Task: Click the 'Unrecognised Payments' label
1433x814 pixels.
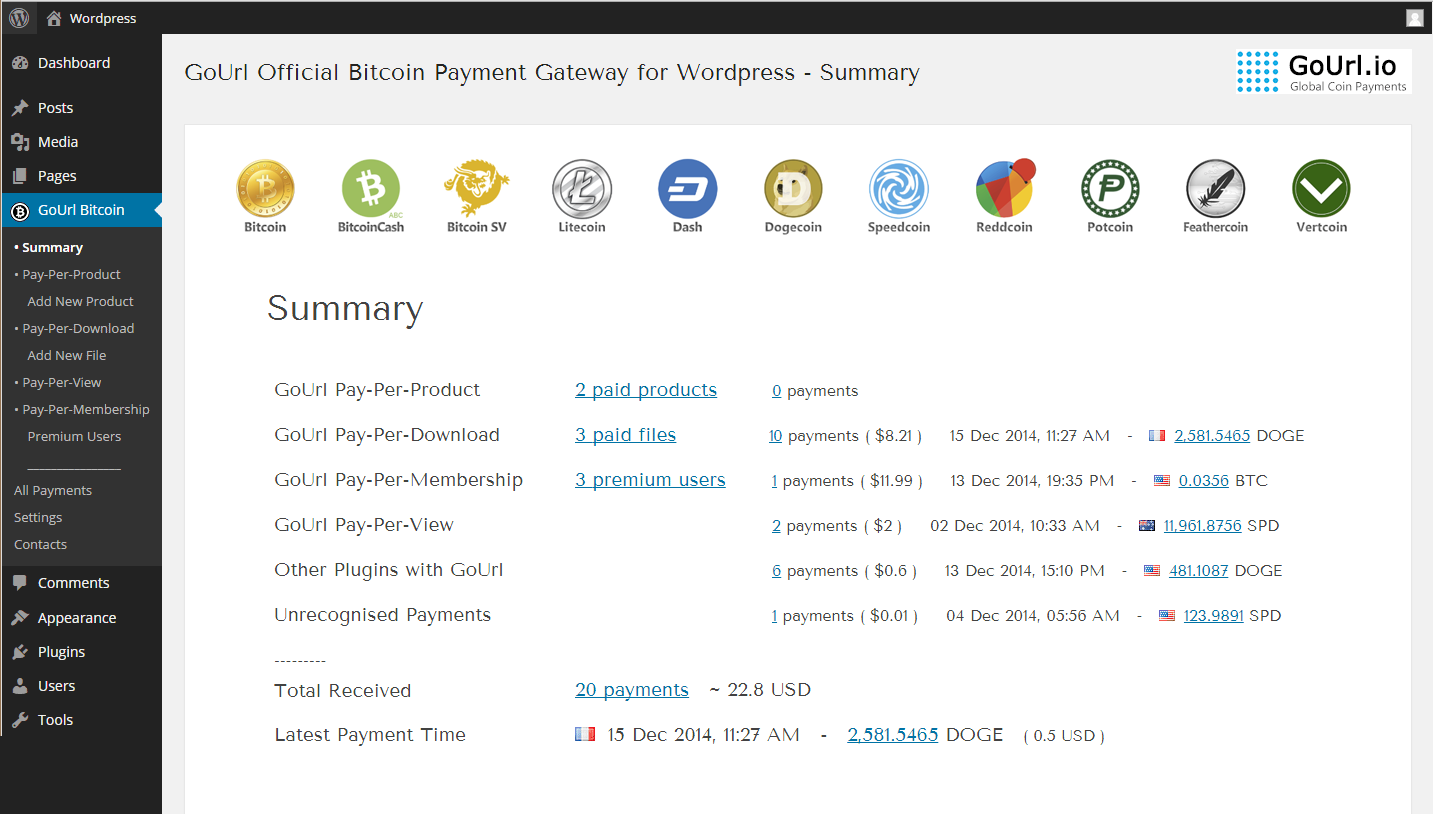Action: [x=383, y=615]
